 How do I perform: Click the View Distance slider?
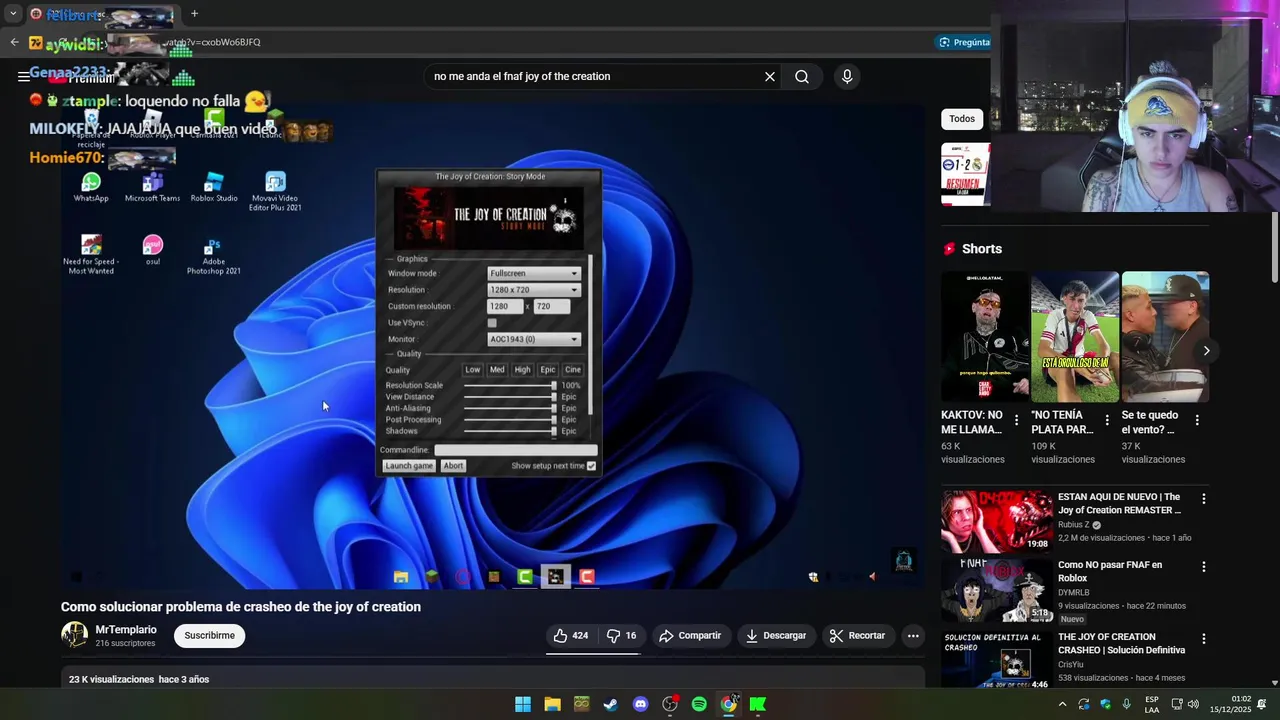pos(510,397)
